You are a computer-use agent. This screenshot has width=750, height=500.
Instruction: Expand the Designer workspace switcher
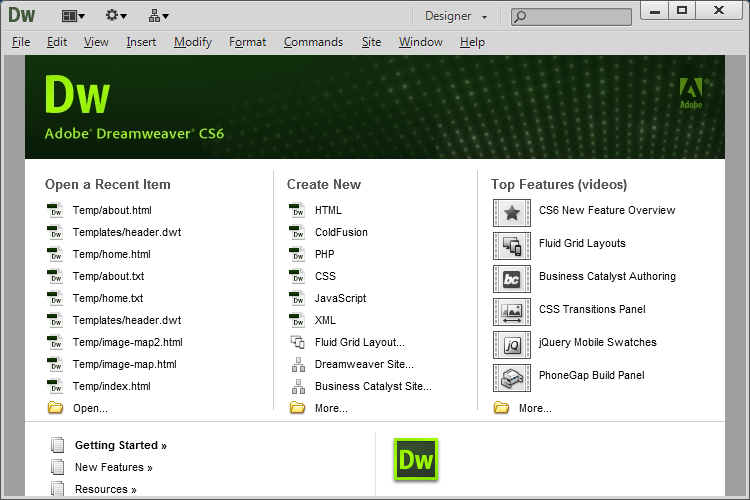point(456,16)
